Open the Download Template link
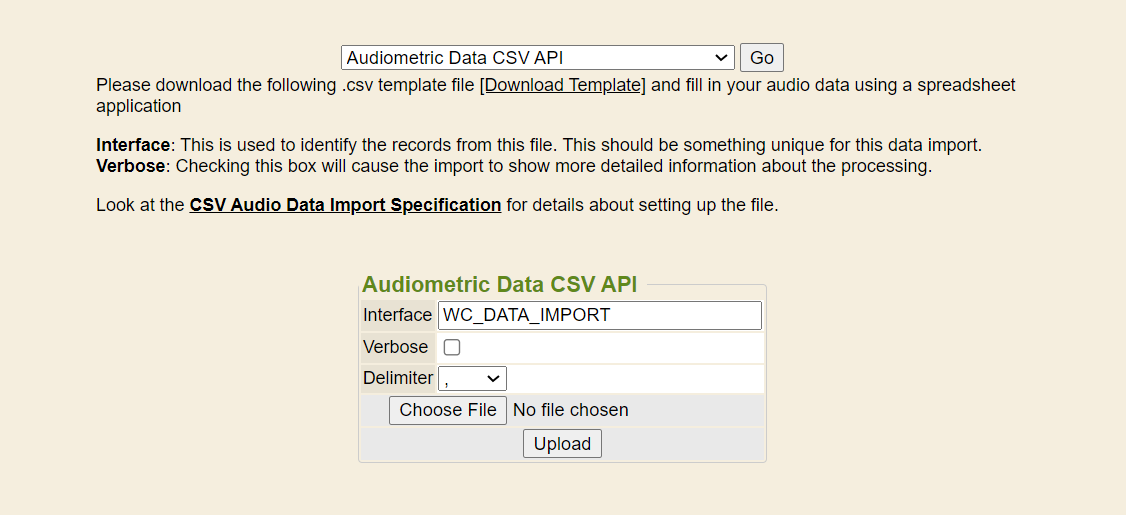This screenshot has height=515, width=1126. pyautogui.click(x=563, y=85)
